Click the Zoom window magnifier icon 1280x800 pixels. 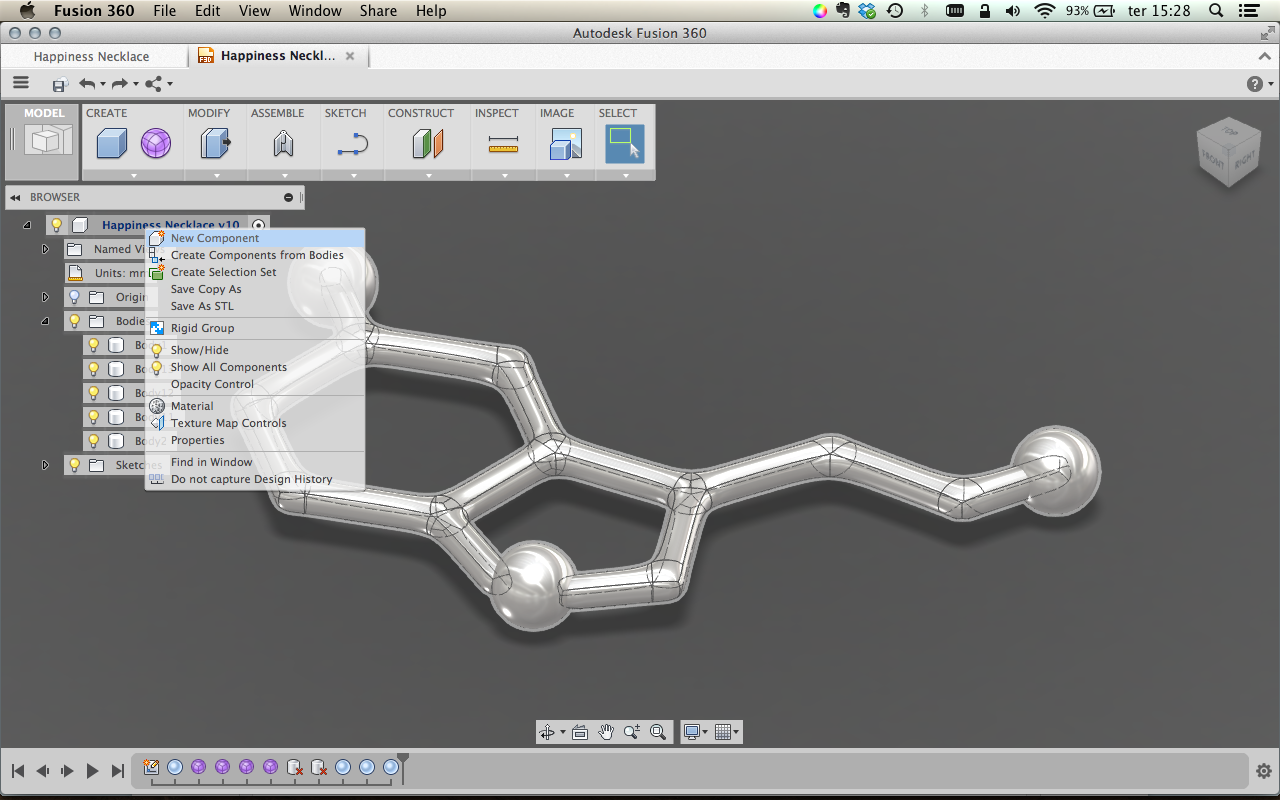point(632,732)
